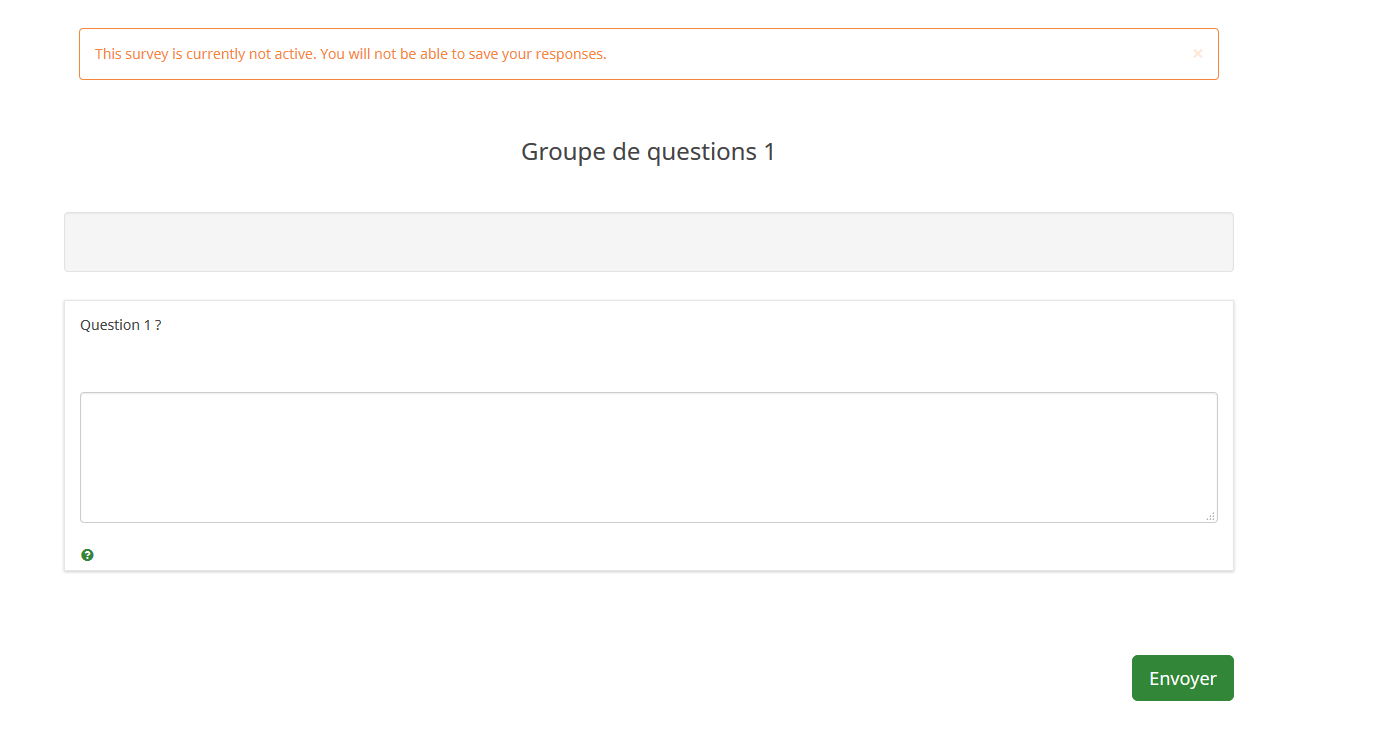Click the "?" character after "Question 1"

click(x=158, y=325)
